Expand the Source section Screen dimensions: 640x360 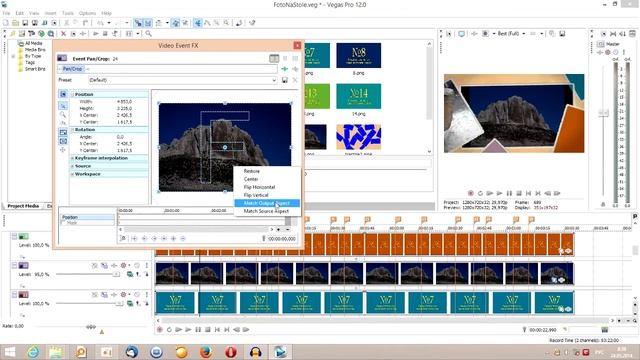(x=72, y=166)
